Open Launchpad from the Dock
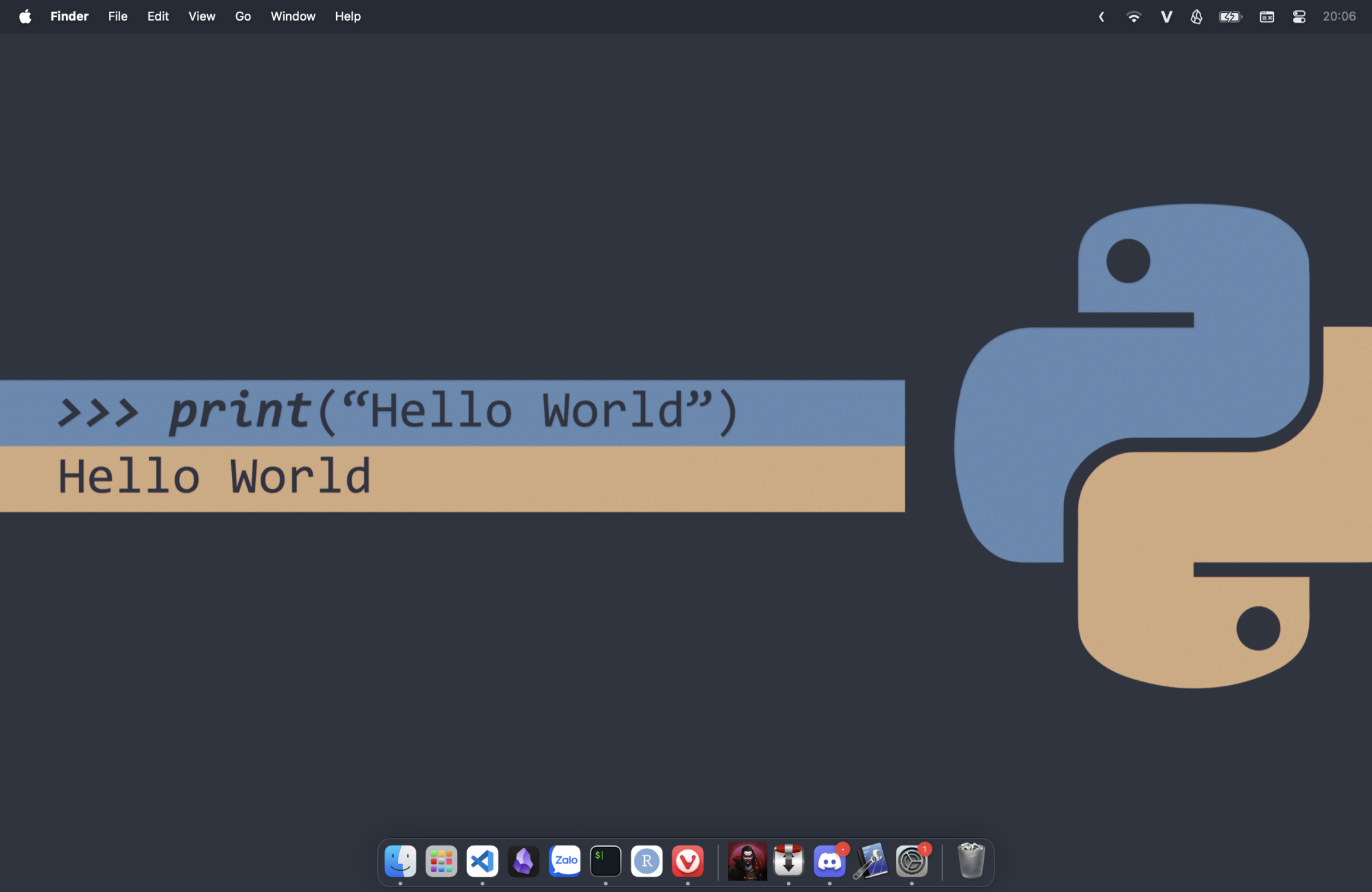The width and height of the screenshot is (1372, 892). point(441,861)
